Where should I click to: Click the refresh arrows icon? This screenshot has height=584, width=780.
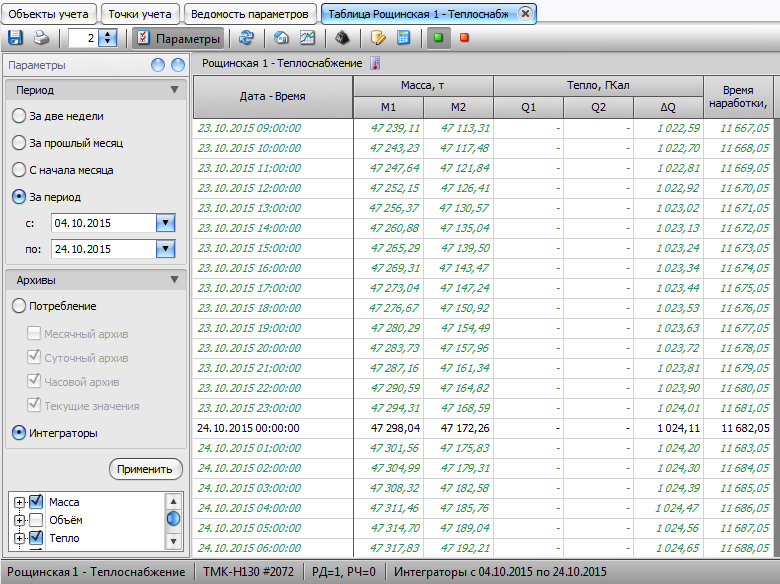(246, 38)
